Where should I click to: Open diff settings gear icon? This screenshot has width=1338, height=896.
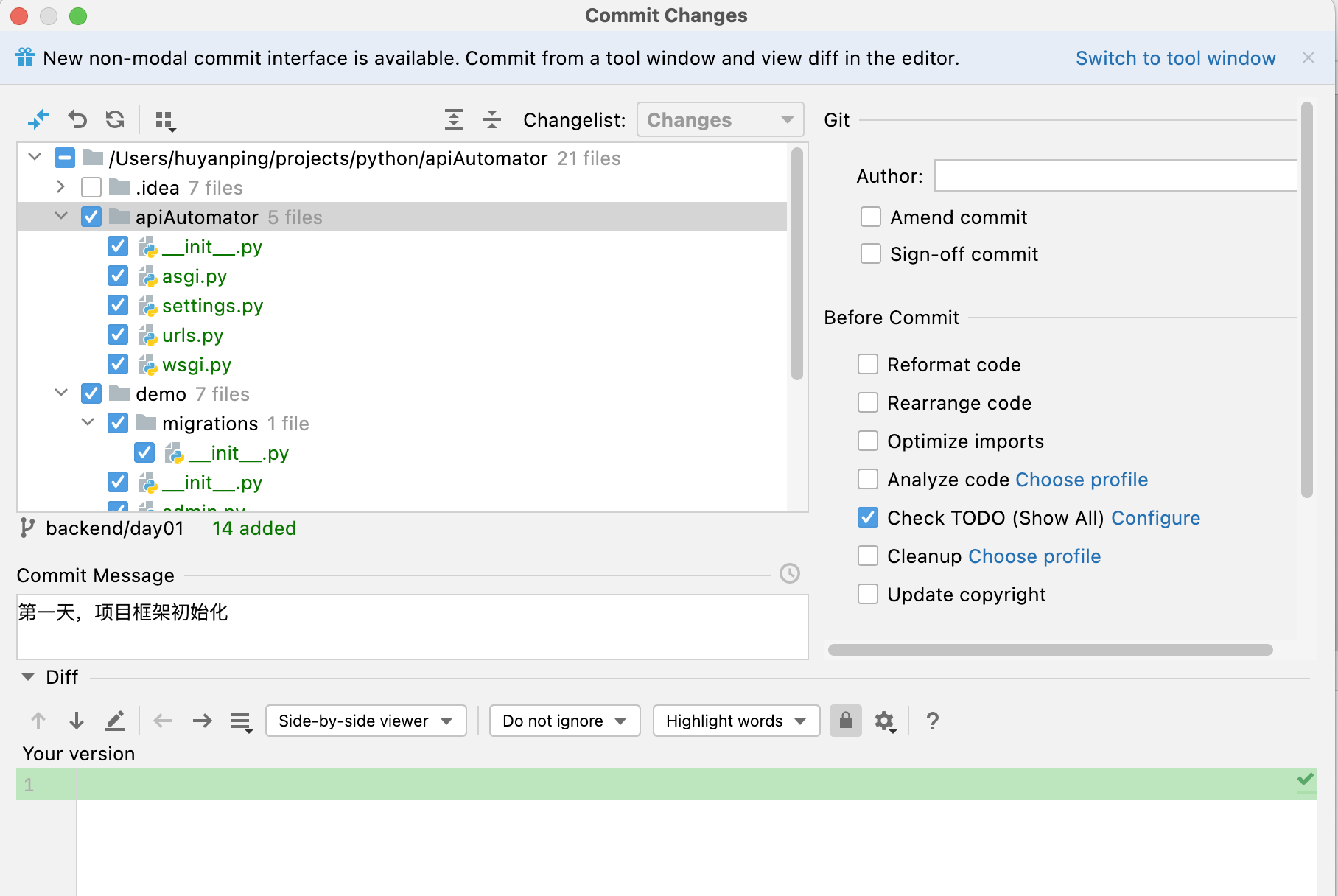[x=885, y=721]
